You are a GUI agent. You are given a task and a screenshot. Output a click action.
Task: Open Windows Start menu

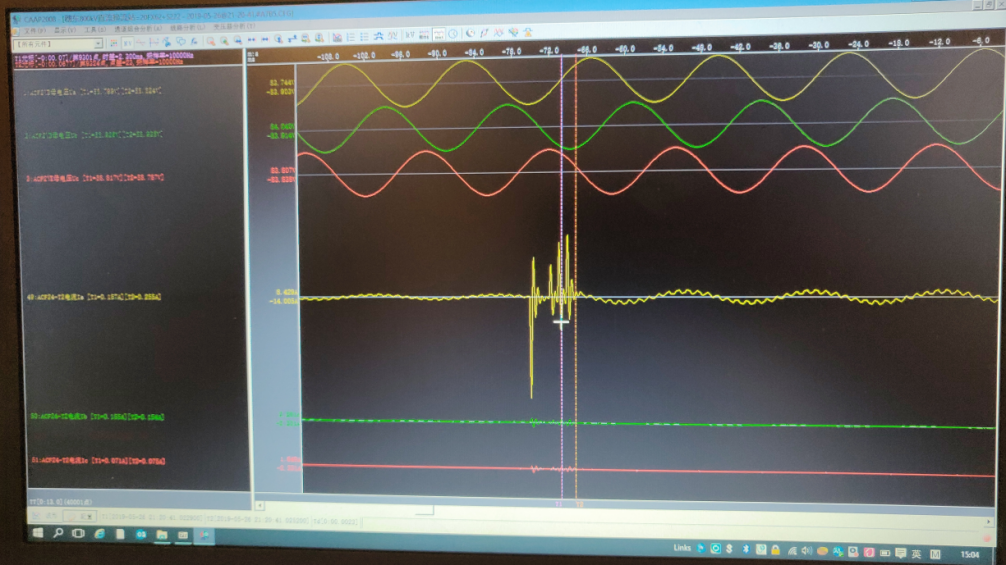click(37, 534)
